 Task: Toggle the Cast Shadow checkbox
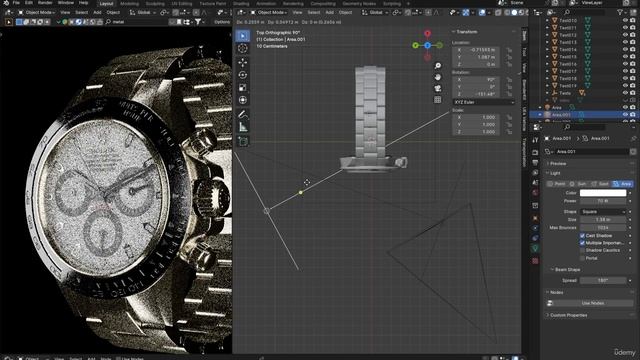click(x=582, y=236)
